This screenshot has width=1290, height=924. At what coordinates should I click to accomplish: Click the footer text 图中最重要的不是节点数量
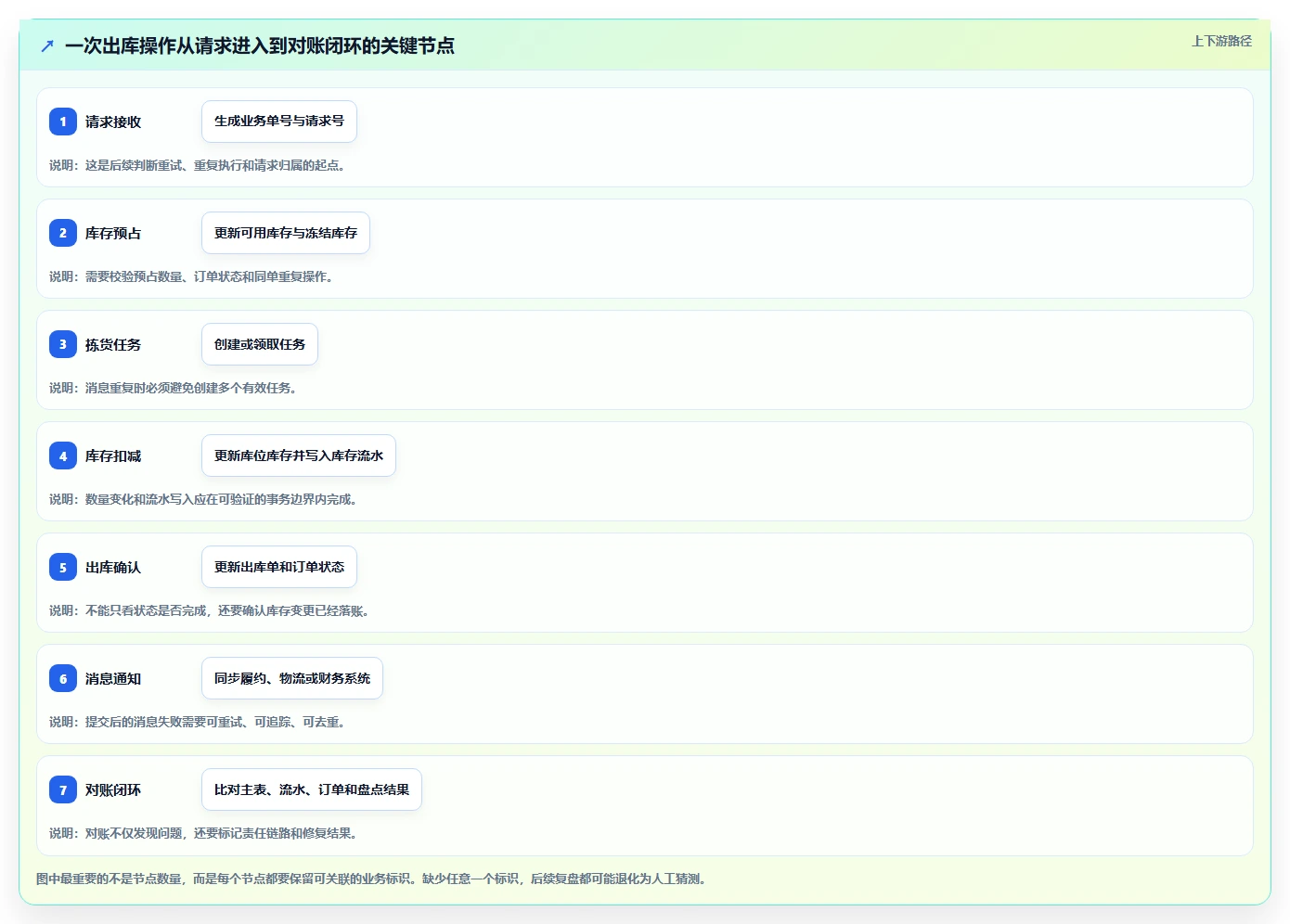click(109, 879)
